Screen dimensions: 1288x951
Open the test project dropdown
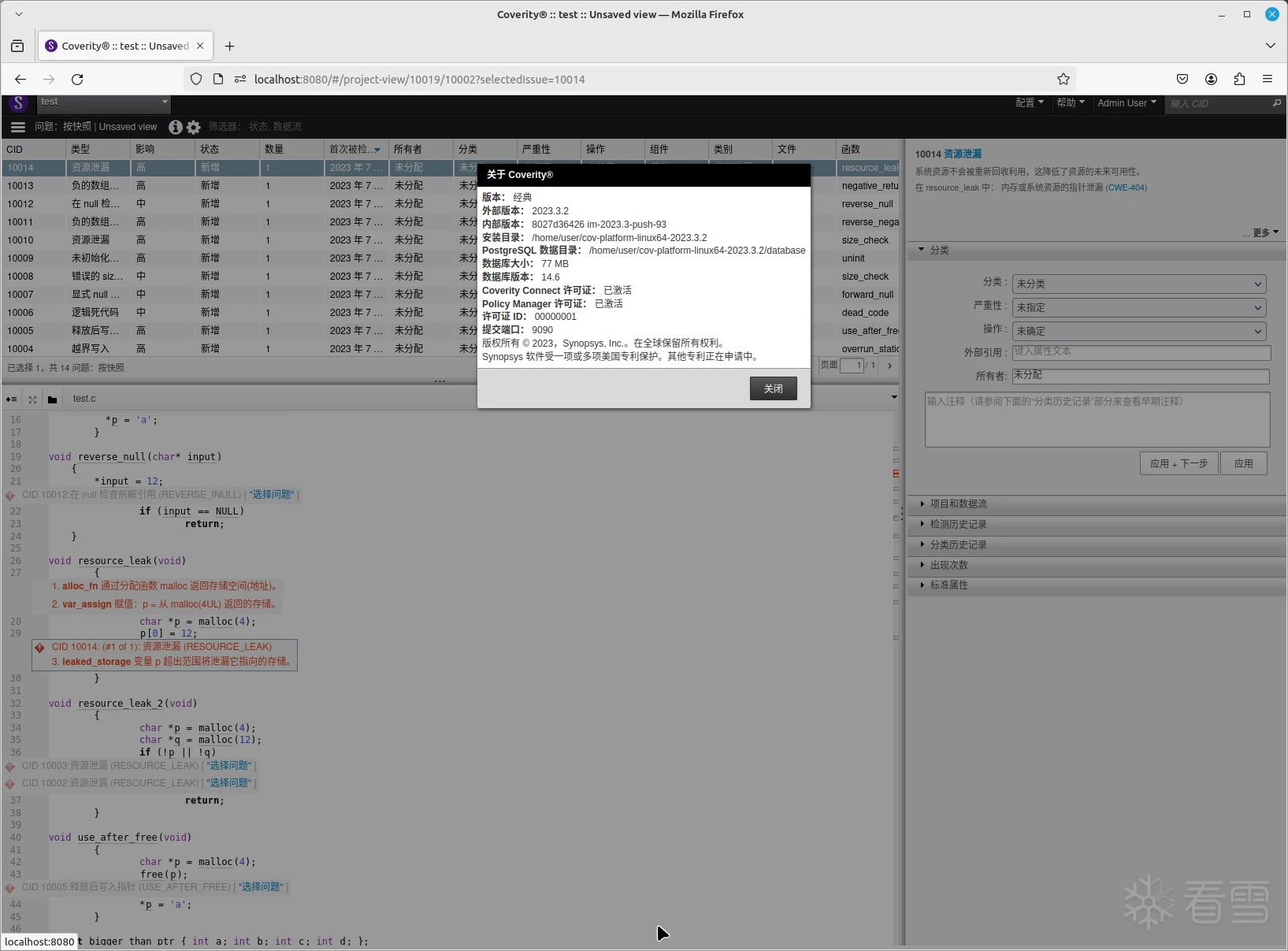[x=104, y=102]
